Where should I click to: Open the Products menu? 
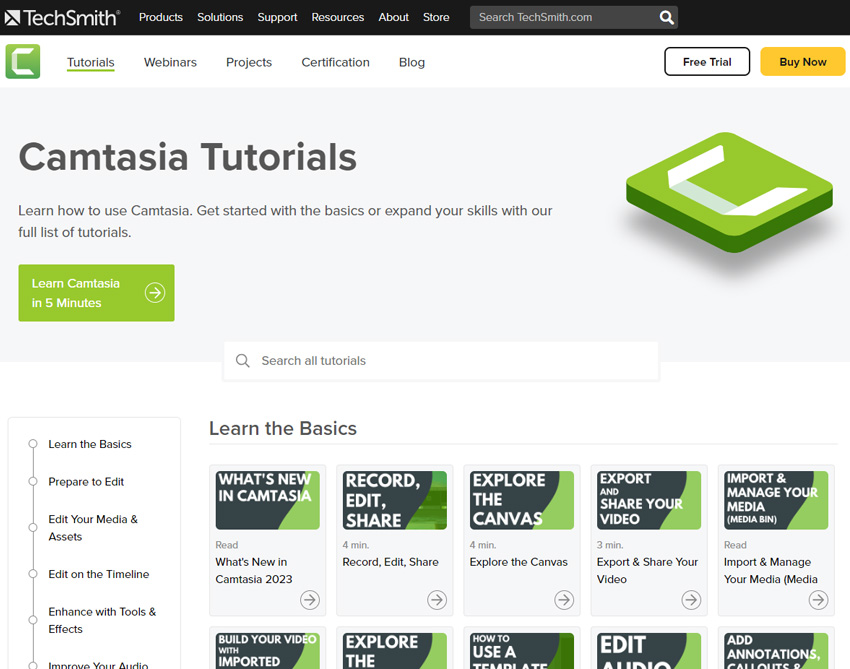click(160, 17)
